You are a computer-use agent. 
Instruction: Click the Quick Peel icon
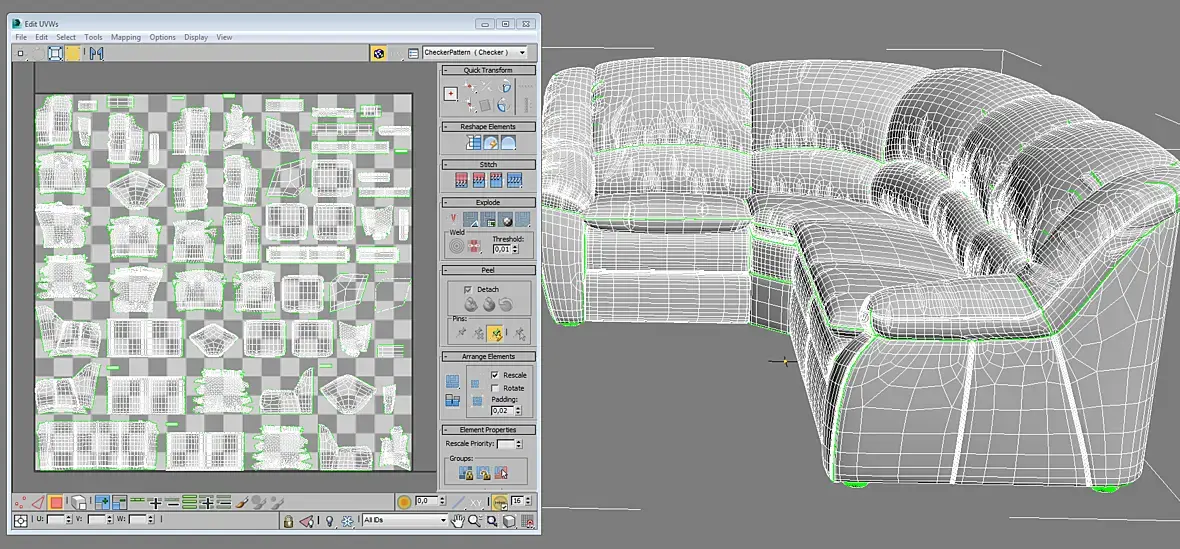click(x=470, y=305)
